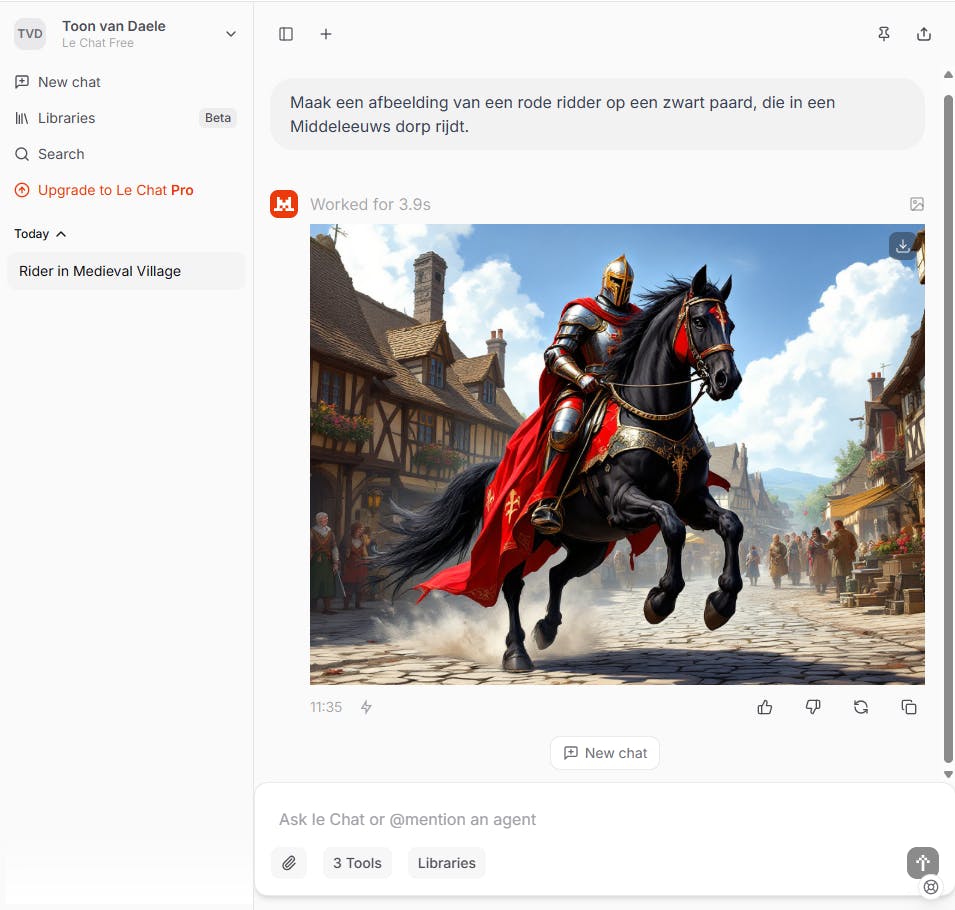Image resolution: width=955 pixels, height=910 pixels.
Task: Give a thumbs down to the response
Action: click(x=813, y=707)
